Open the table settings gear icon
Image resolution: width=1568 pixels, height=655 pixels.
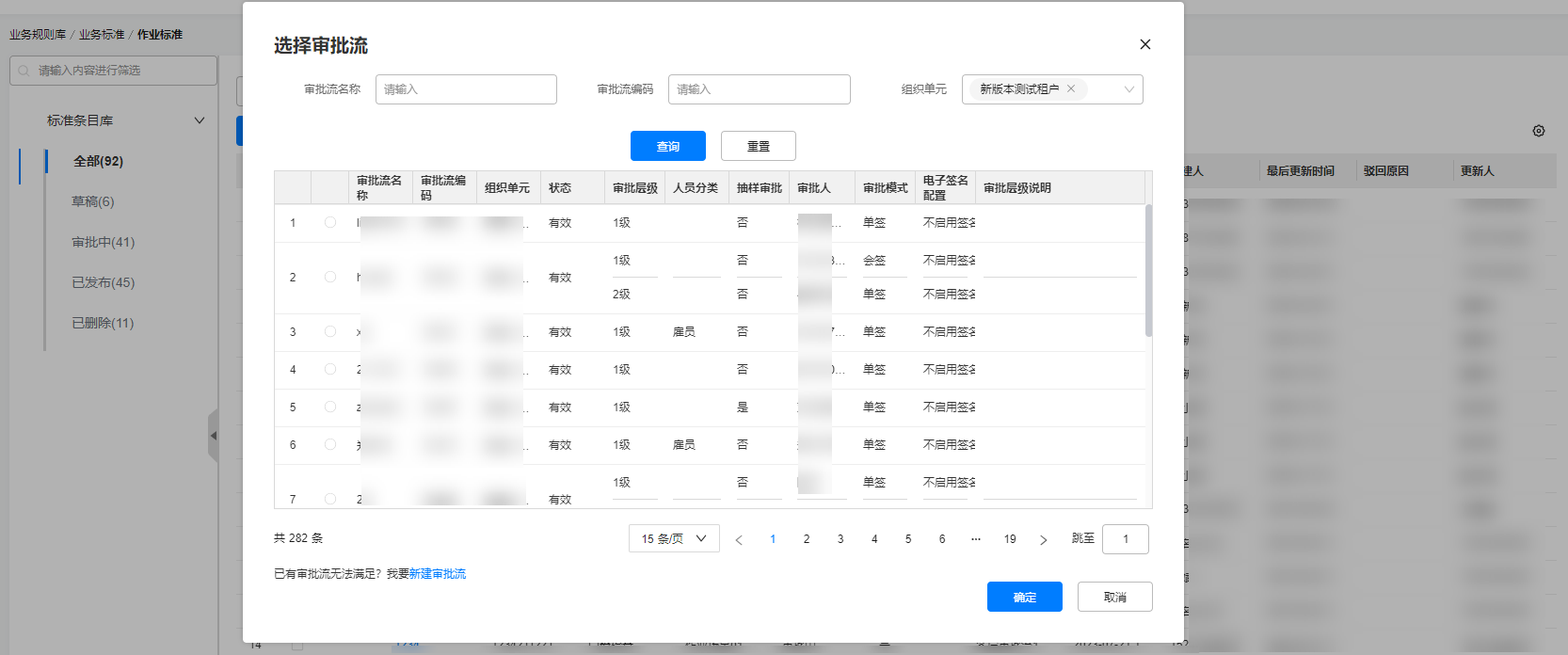click(x=1539, y=131)
